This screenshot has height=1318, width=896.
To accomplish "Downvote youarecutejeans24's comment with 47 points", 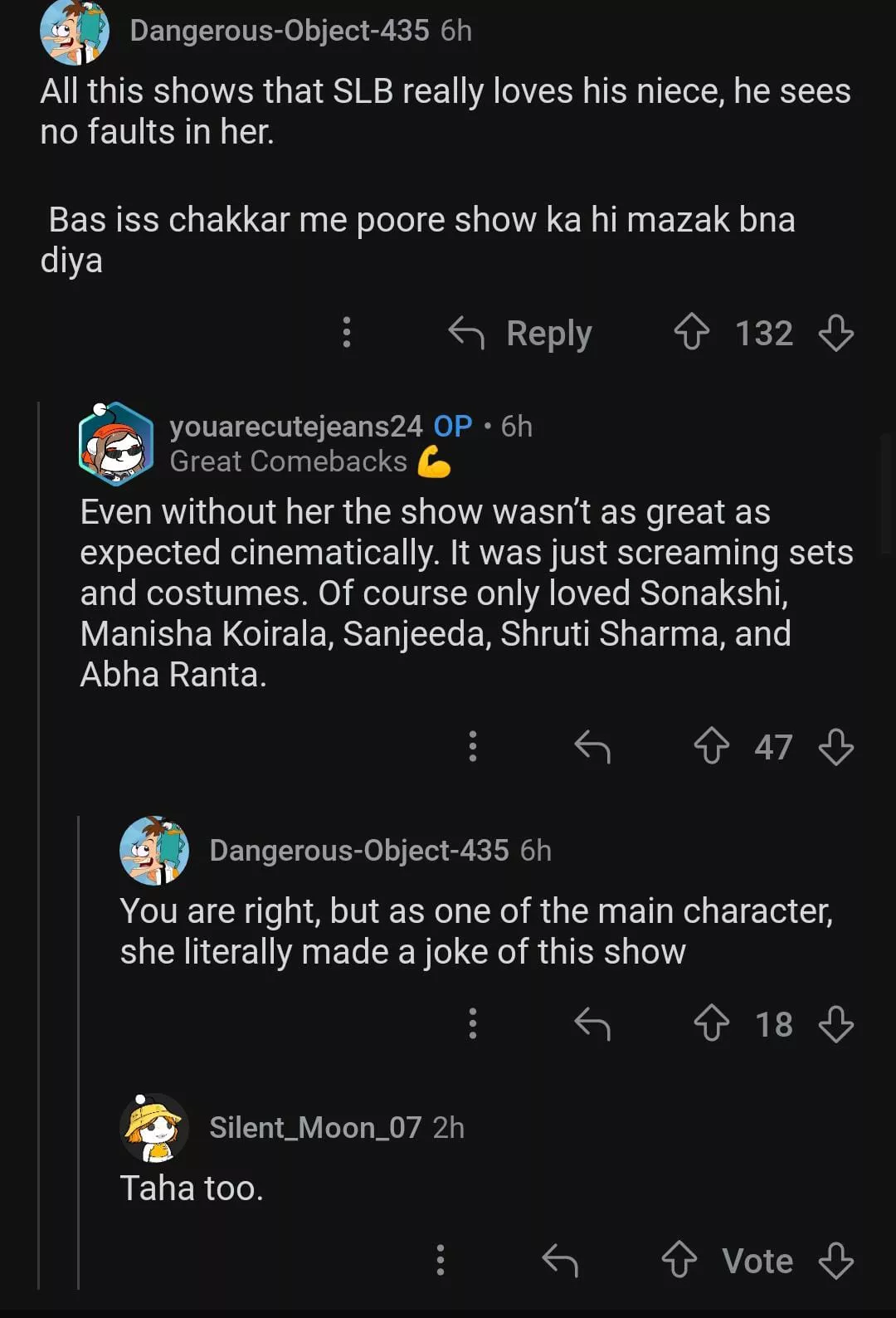I will point(835,746).
